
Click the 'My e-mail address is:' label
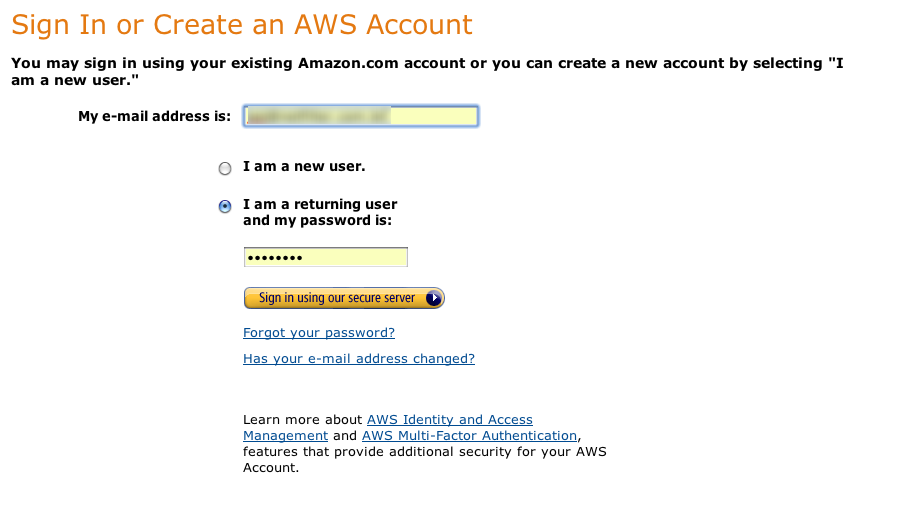154,117
